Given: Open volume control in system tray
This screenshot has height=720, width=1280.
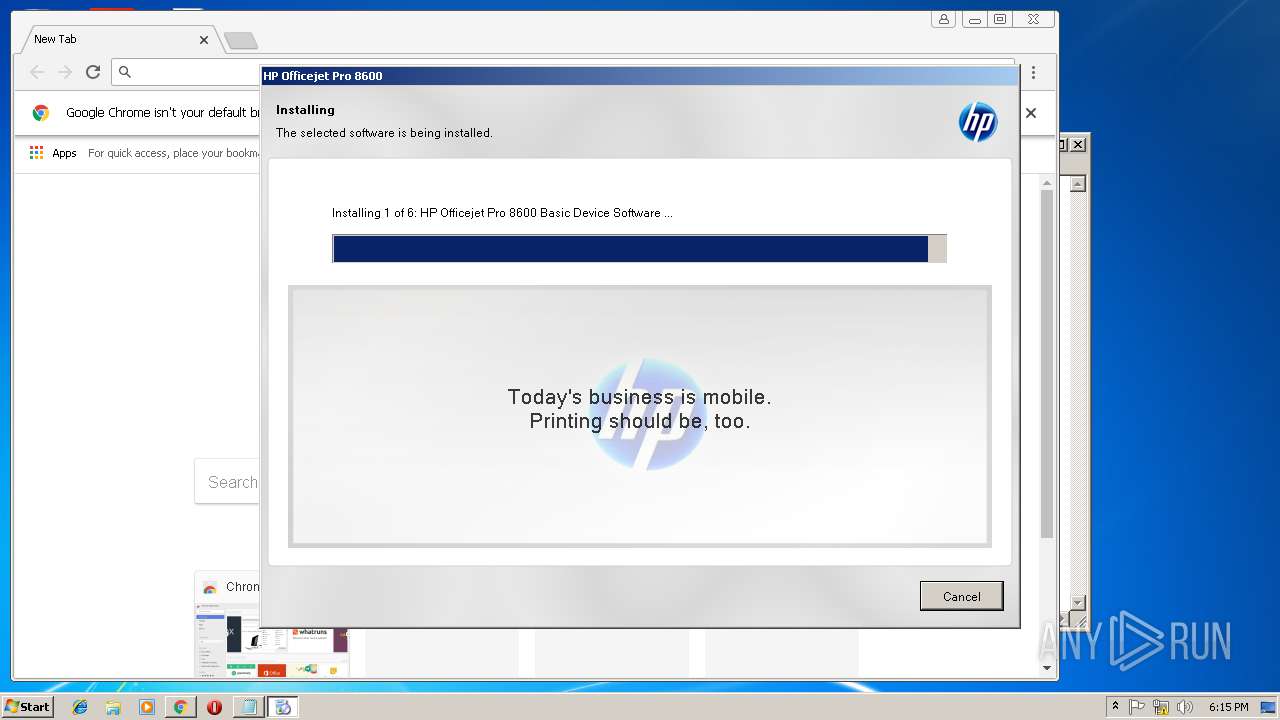Looking at the screenshot, I should click(1185, 707).
